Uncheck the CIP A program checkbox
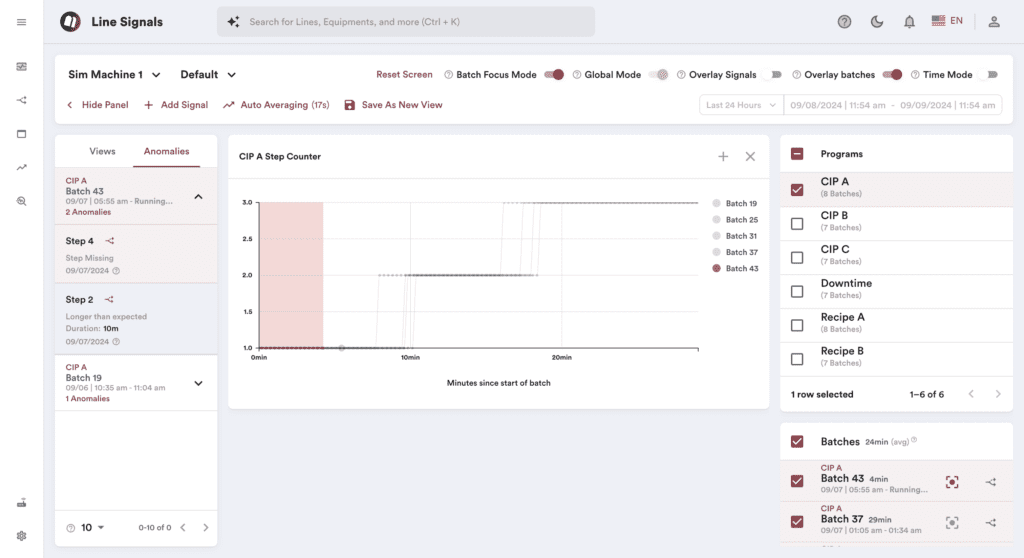Viewport: 1024px width, 558px height. 797,189
